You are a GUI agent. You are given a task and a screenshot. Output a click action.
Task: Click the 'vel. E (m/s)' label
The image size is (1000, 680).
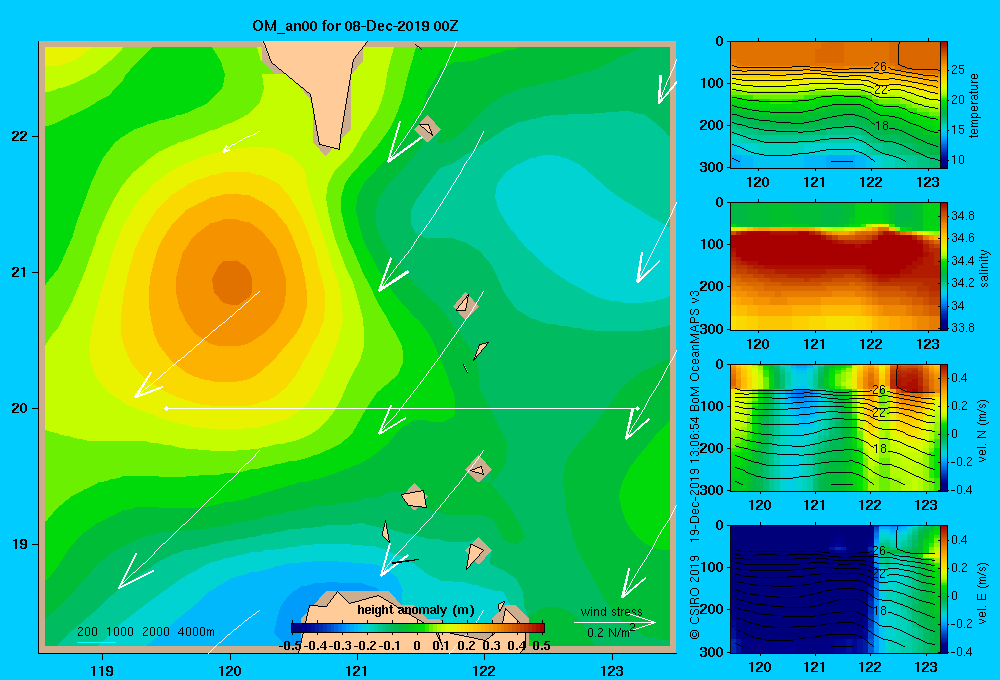point(983,593)
